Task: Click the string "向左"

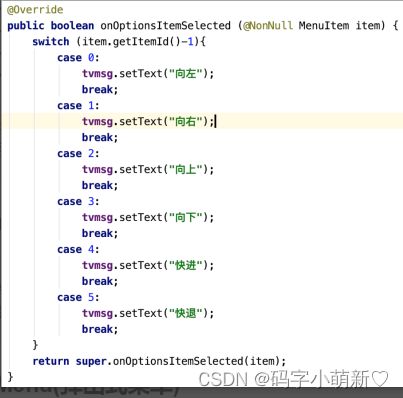Action: (x=186, y=74)
